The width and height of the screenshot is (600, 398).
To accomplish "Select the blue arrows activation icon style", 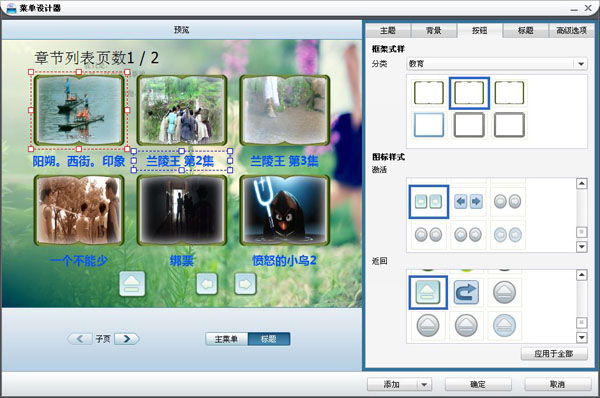I will pyautogui.click(x=468, y=201).
